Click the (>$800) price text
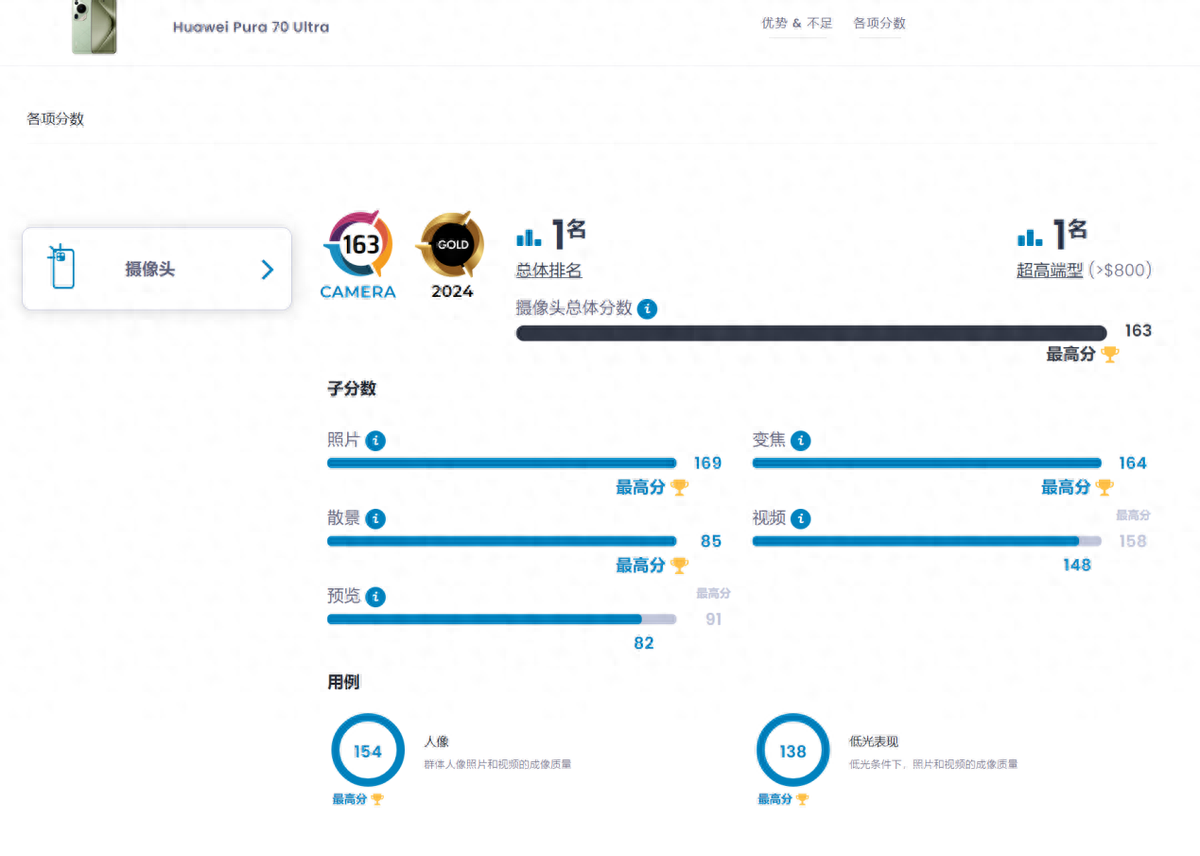 tap(1120, 270)
